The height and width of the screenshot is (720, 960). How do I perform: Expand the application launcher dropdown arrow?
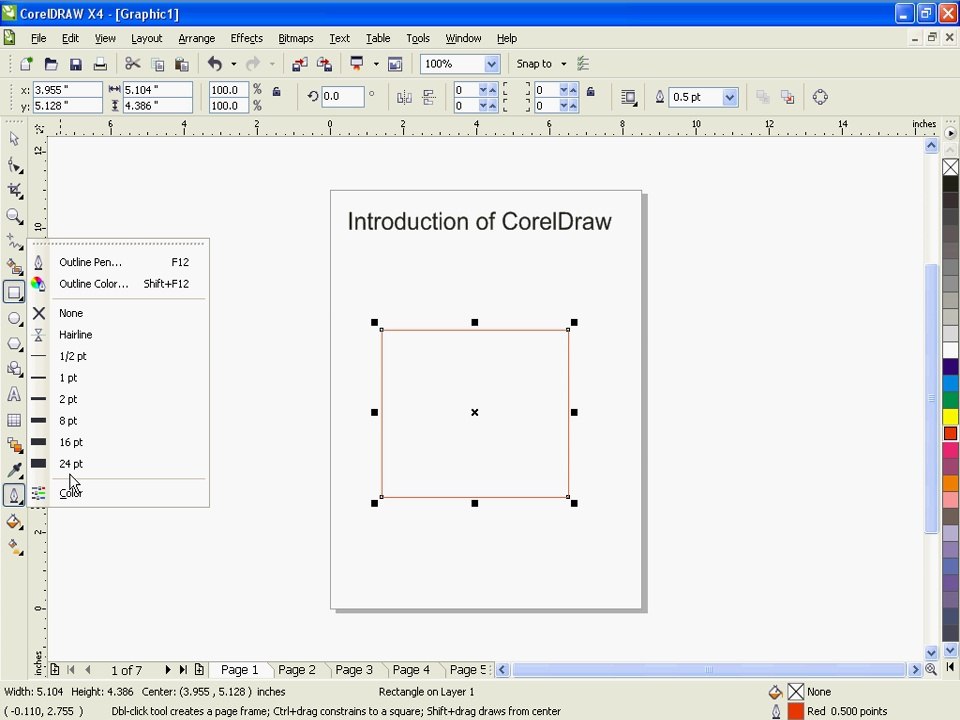(376, 64)
